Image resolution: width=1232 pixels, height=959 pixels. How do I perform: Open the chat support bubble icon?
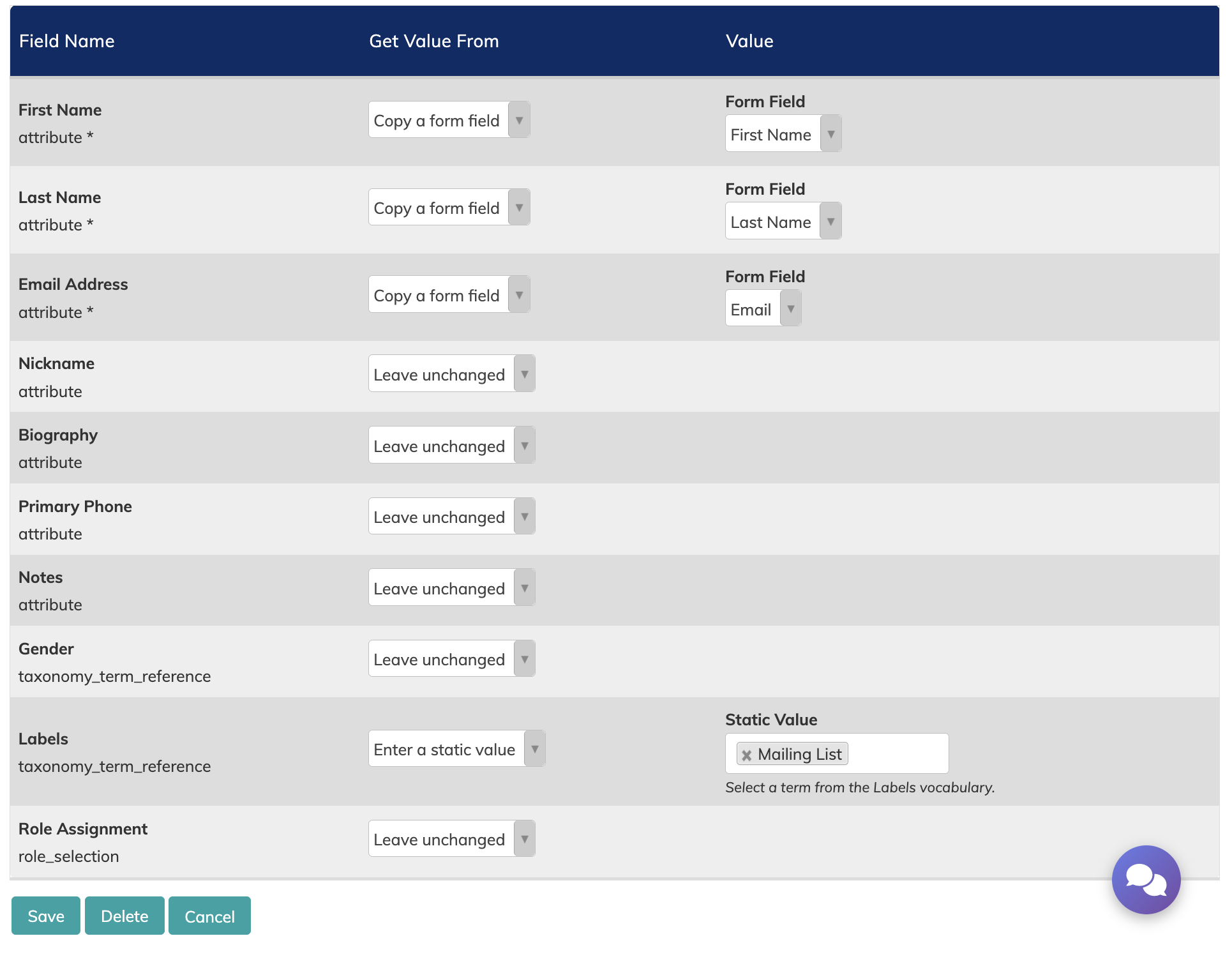pos(1146,879)
